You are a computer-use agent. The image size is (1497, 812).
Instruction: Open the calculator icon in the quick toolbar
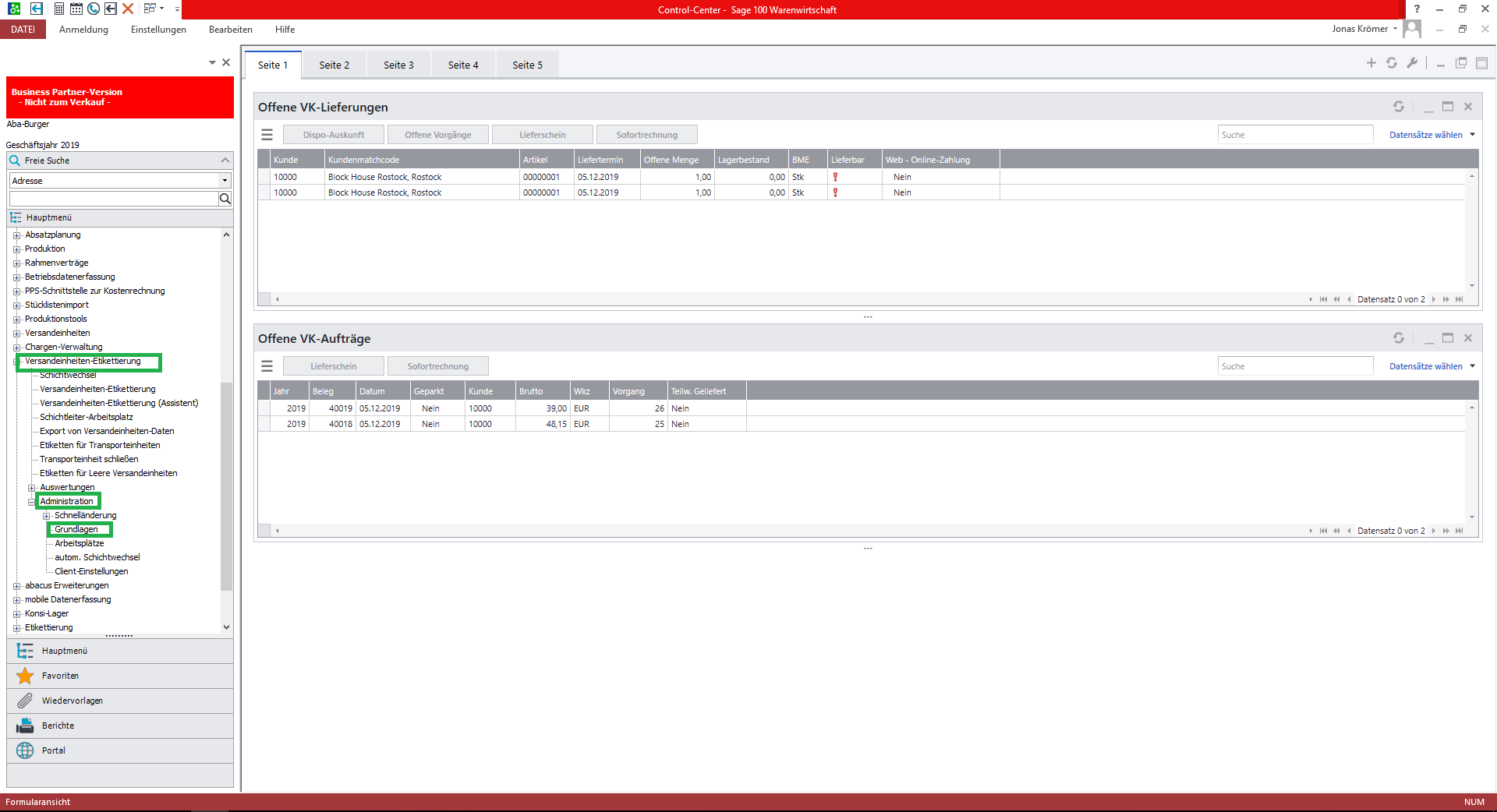tap(59, 9)
